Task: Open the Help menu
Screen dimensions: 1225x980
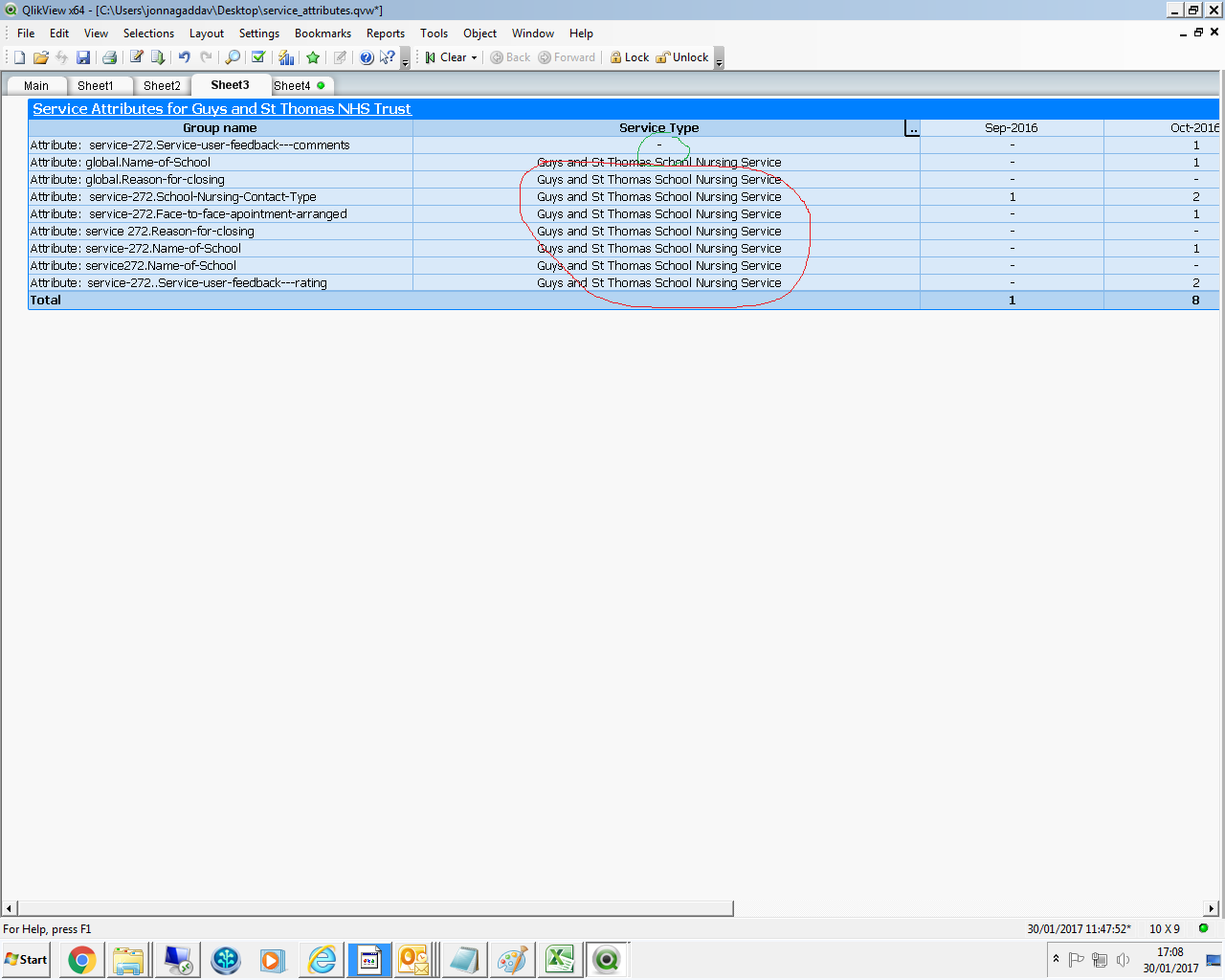Action: click(x=581, y=33)
